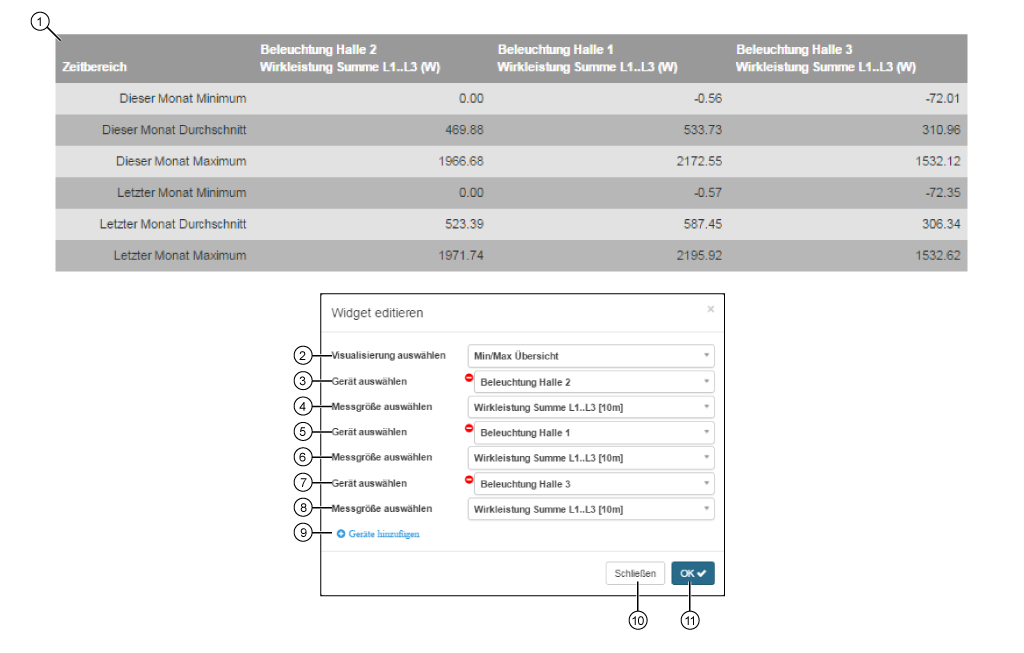
Task: Close the Widget editieren dialog with X
Action: pyautogui.click(x=710, y=310)
